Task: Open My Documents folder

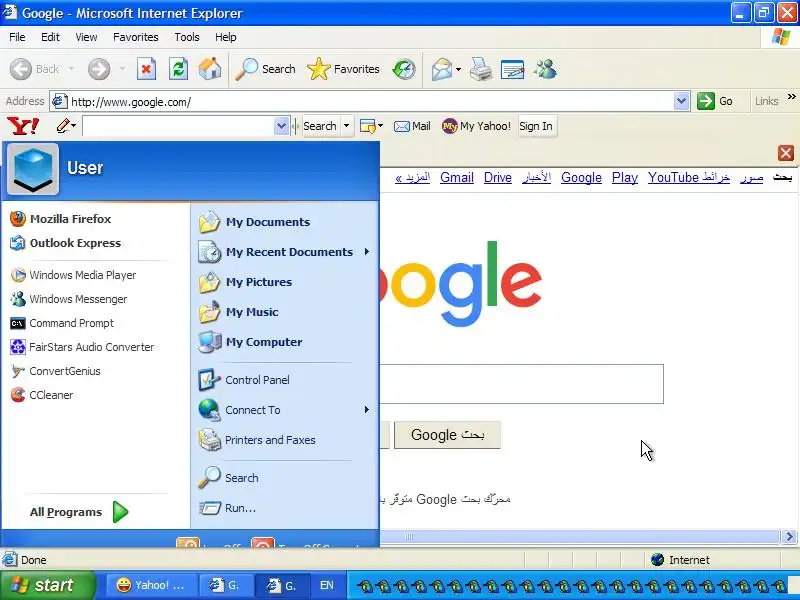Action: [254, 222]
